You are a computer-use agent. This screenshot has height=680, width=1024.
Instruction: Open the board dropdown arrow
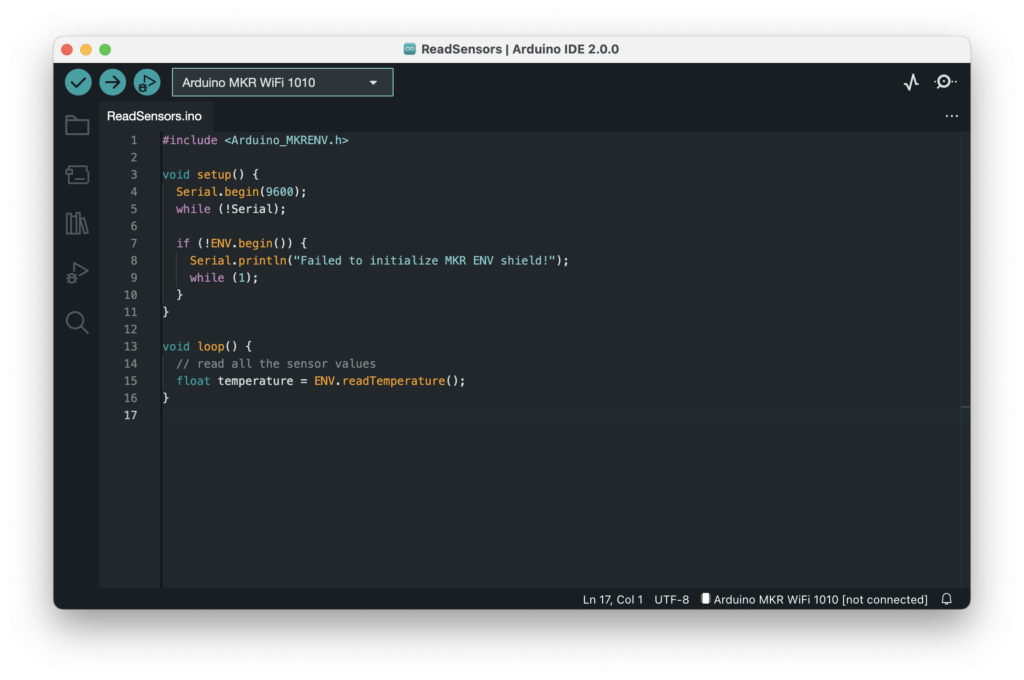tap(375, 82)
